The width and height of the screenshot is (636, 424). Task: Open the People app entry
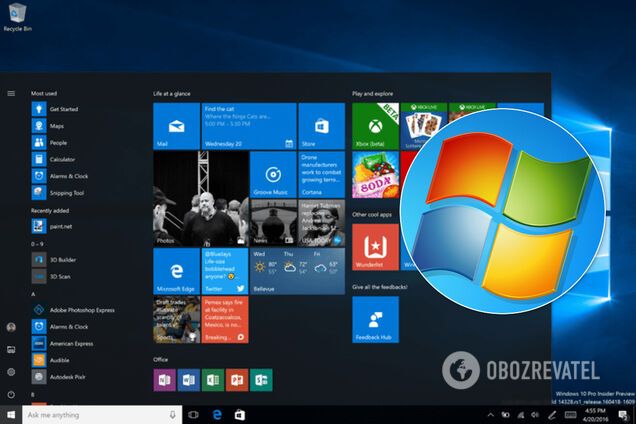coord(49,142)
